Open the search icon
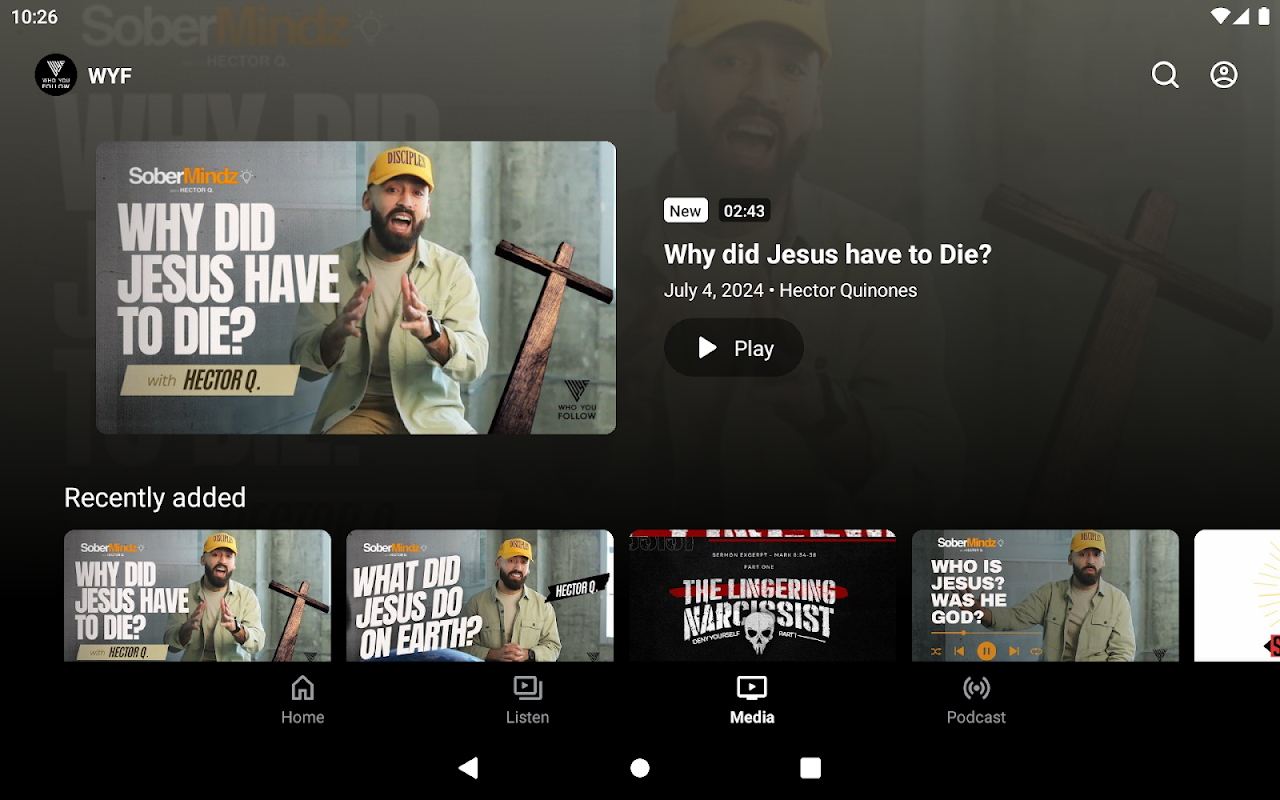This screenshot has height=800, width=1280. tap(1165, 75)
